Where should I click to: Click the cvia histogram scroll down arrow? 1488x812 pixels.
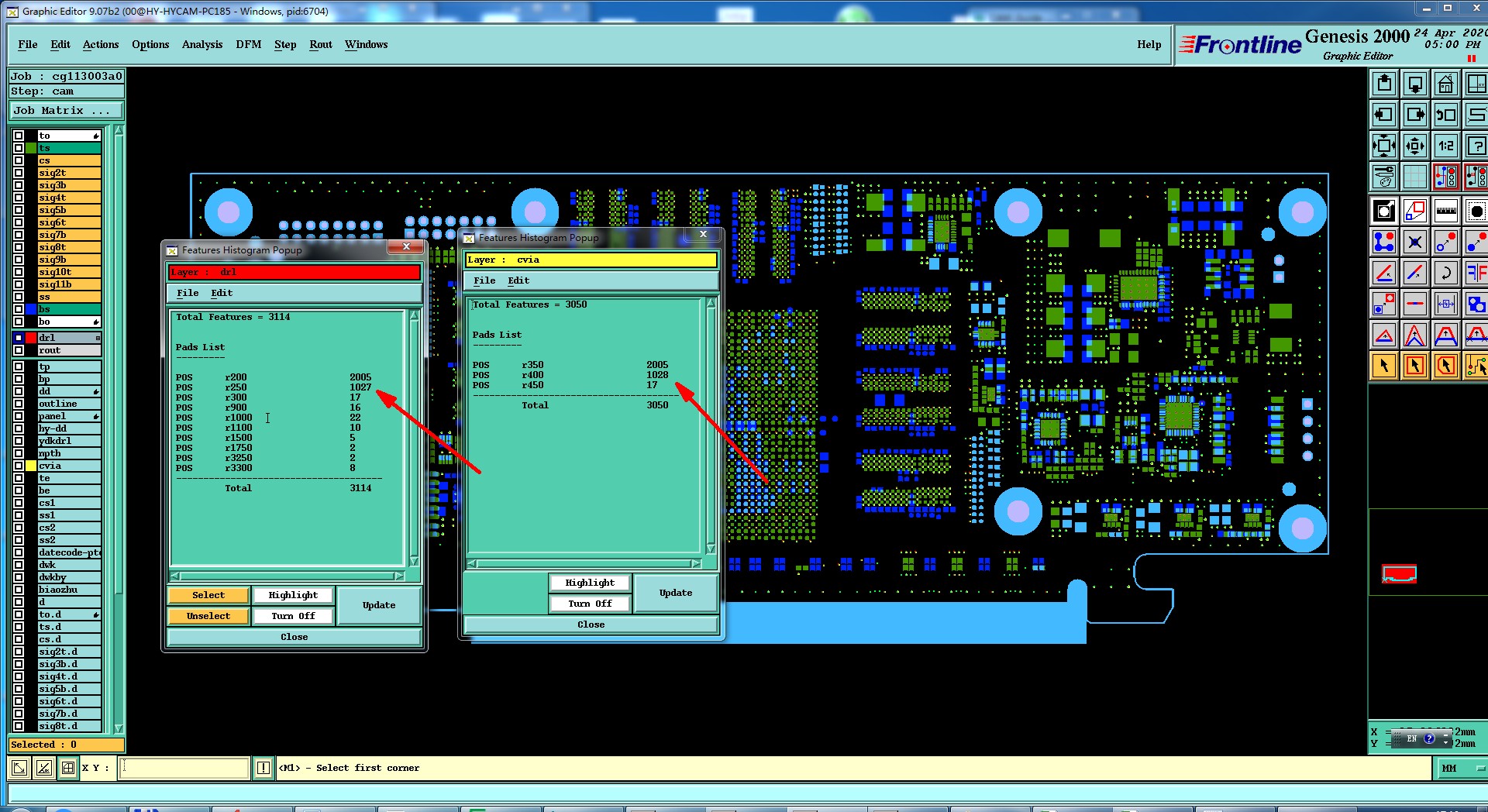[711, 549]
